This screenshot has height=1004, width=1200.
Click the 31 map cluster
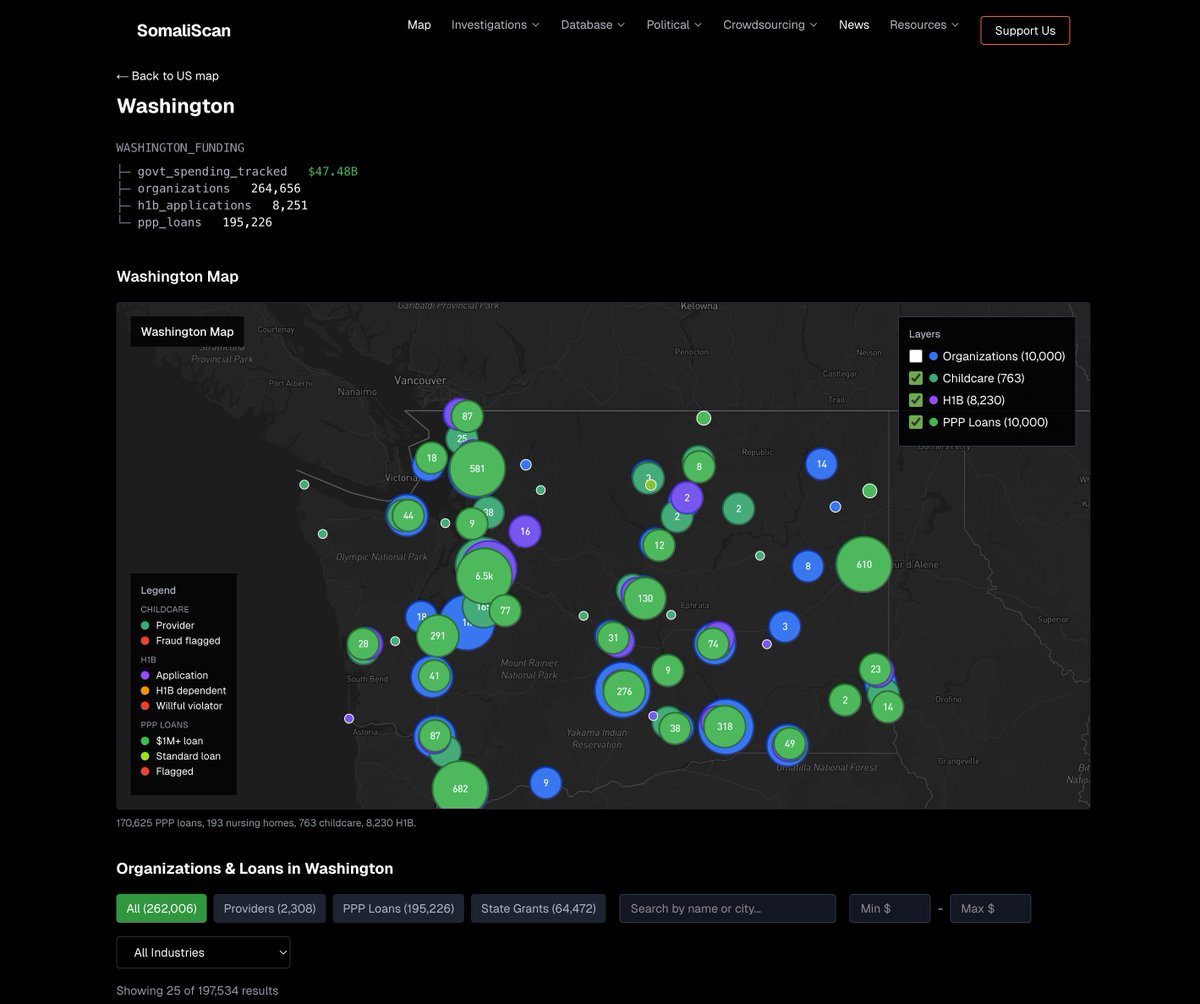tap(613, 638)
